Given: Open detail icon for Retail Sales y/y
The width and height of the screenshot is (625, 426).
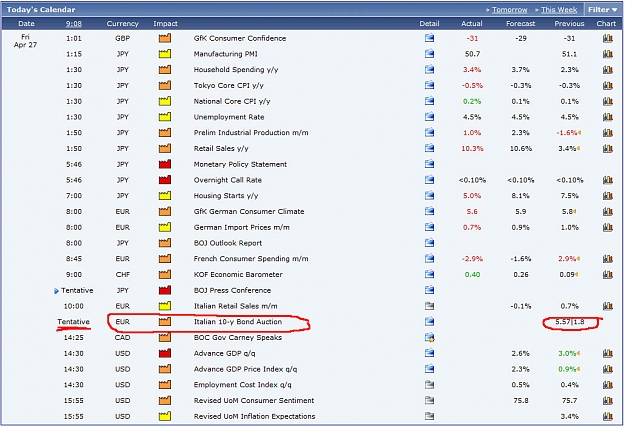Looking at the screenshot, I should click(x=429, y=148).
